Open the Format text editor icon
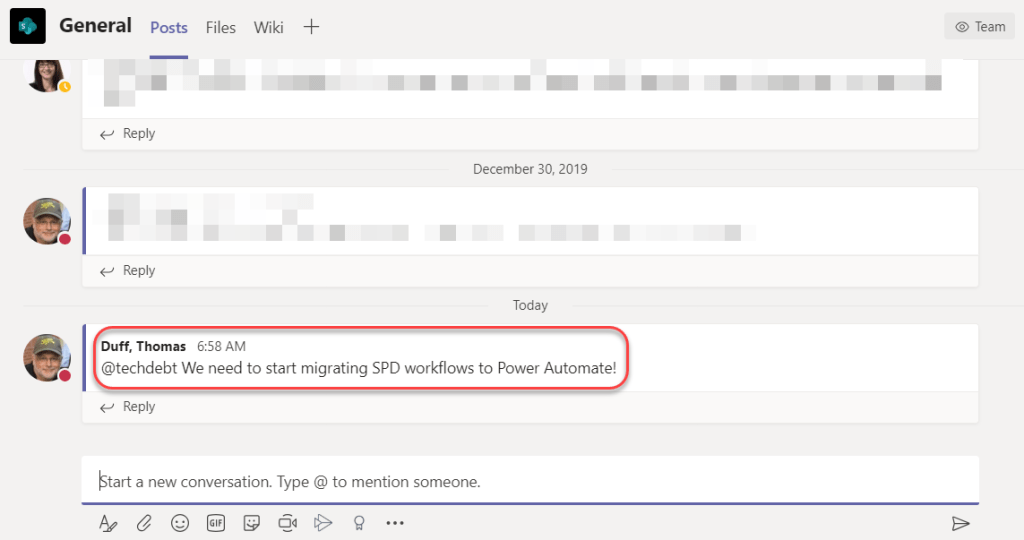 (x=108, y=523)
